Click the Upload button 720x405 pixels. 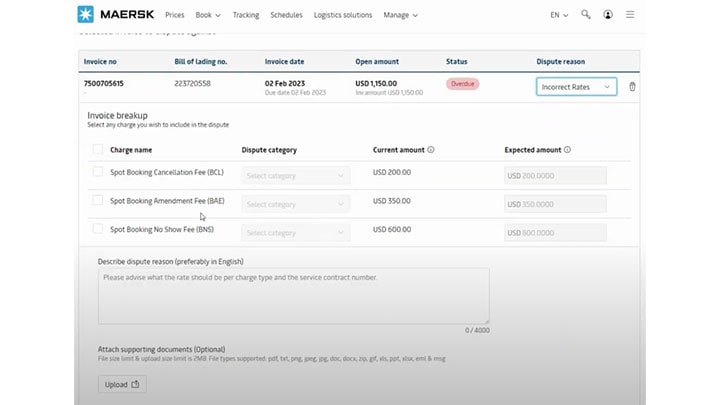tap(124, 384)
